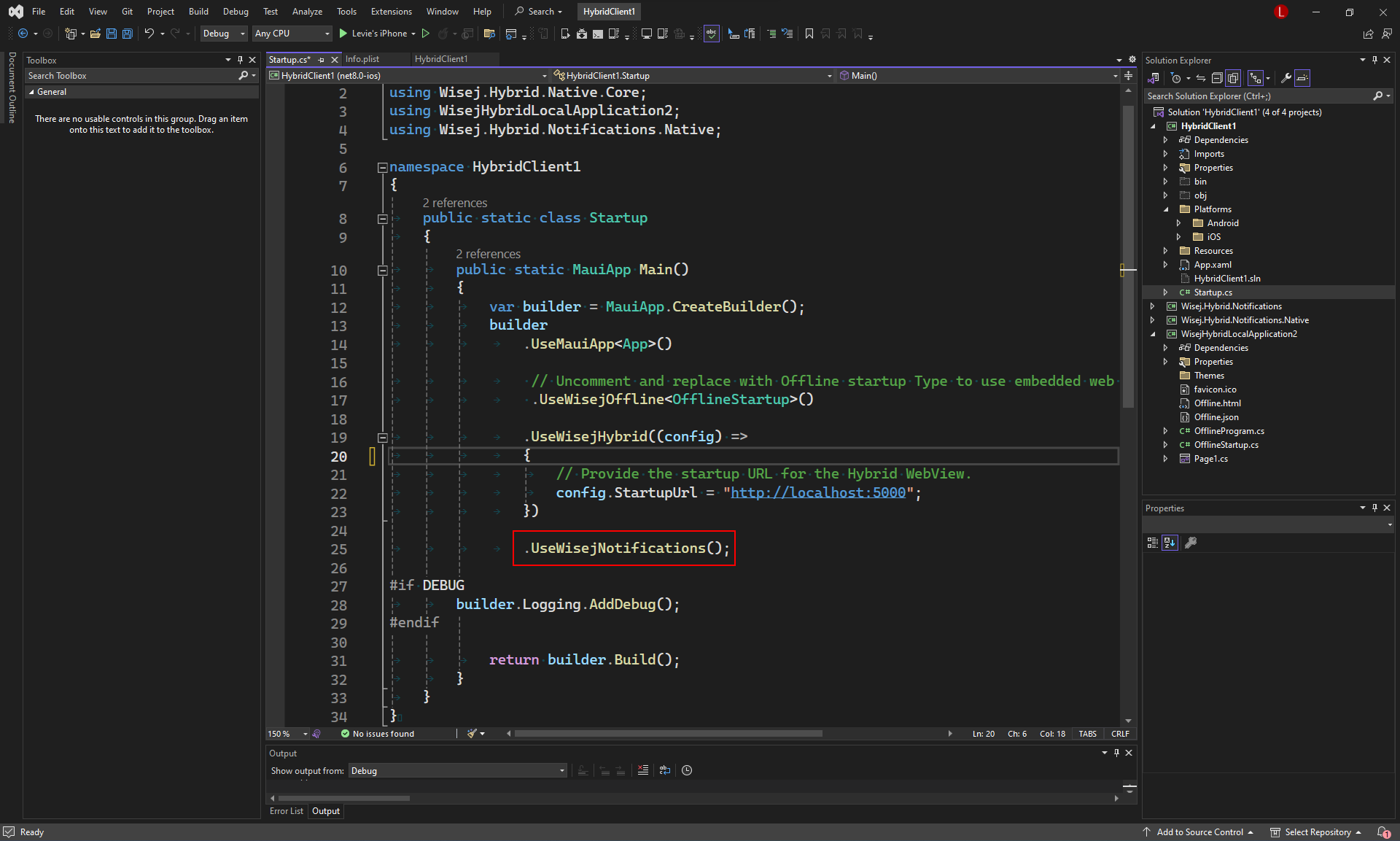Toggle Preview Selected Items in Solution Explorer
This screenshot has width=1400, height=841.
click(x=1303, y=78)
